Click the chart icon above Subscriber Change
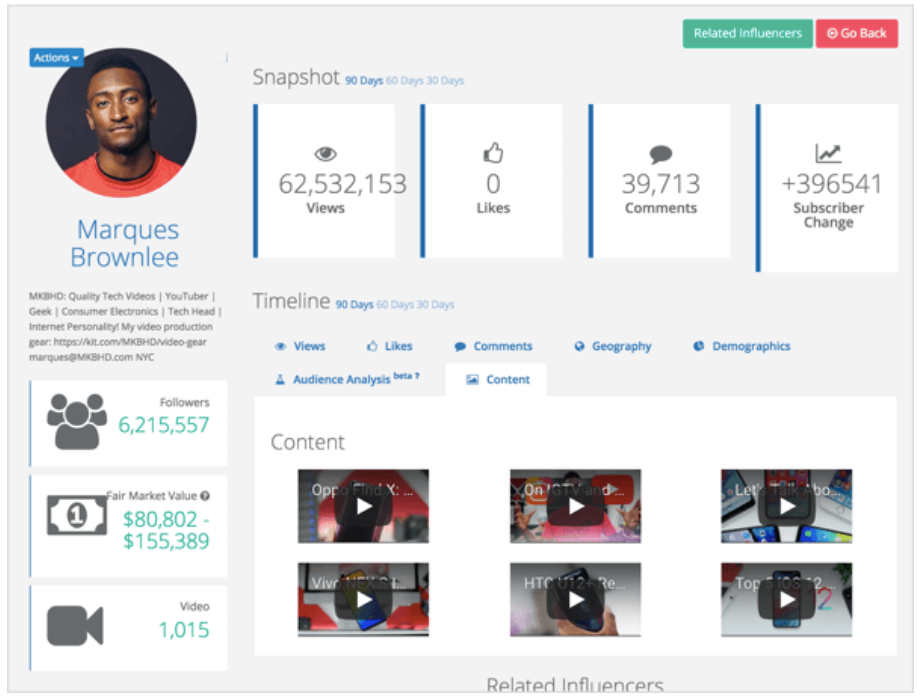Image resolution: width=924 pixels, height=700 pixels. click(x=828, y=153)
